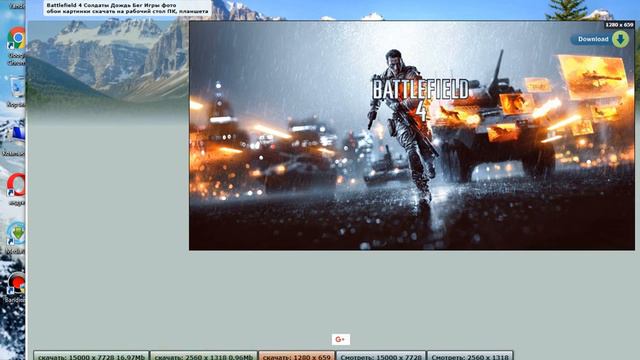640x360 pixels.
Task: Download the 2560 x 1318 0.96Mb version
Action: (204, 356)
